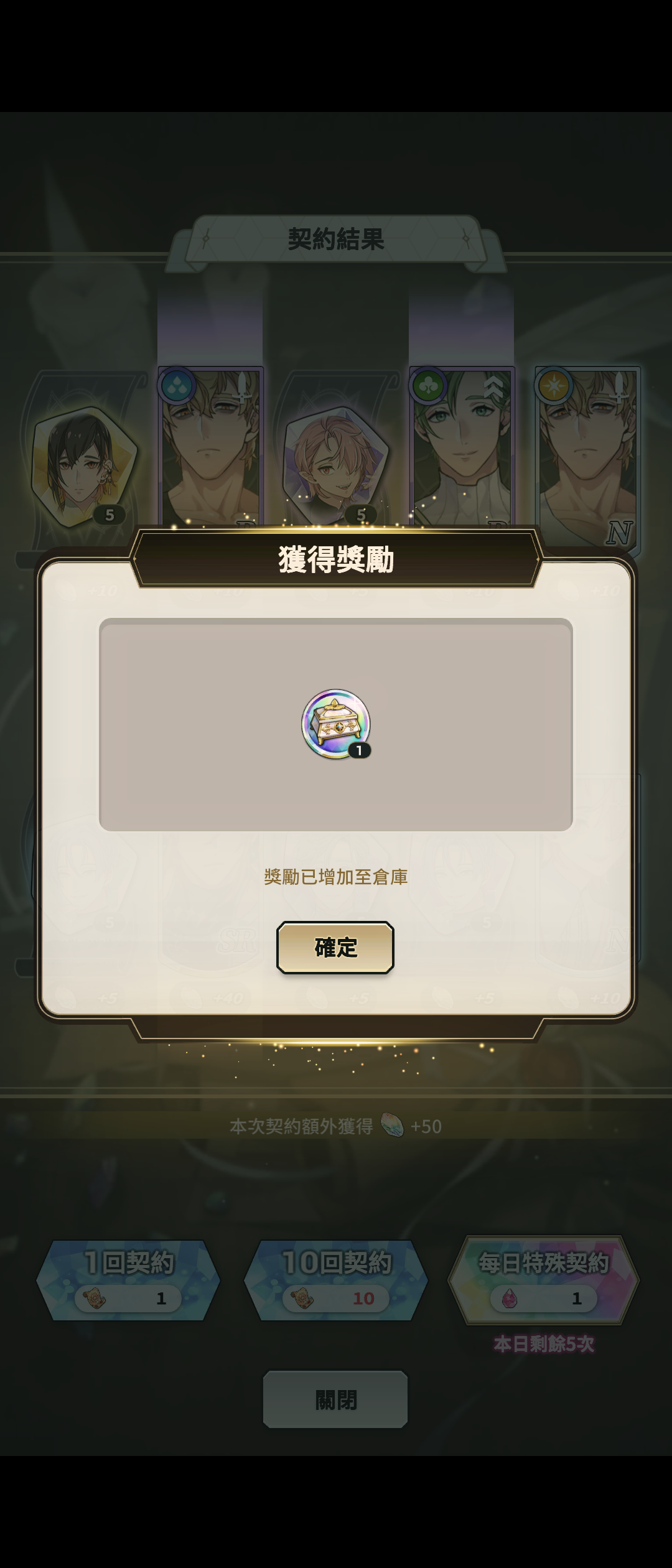
Task: Tap the gold star element icon
Action: click(554, 386)
